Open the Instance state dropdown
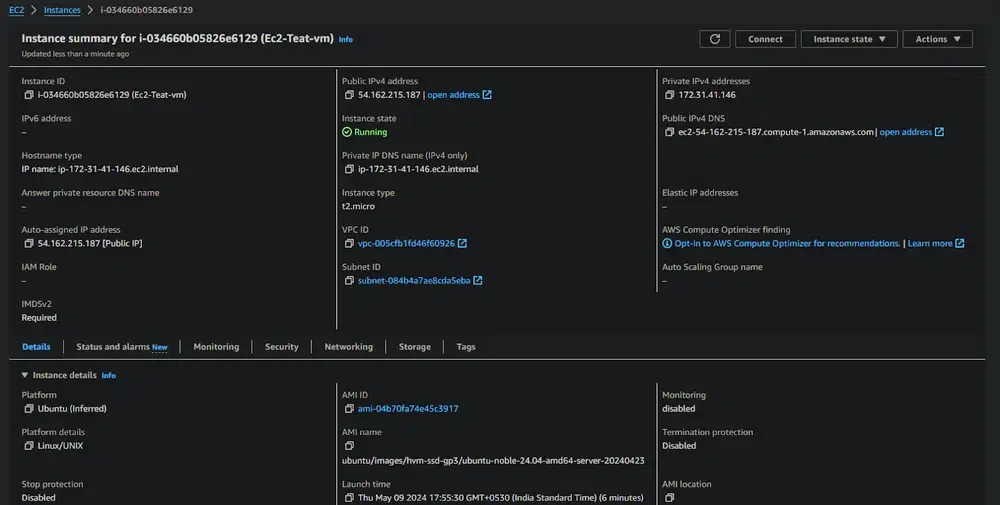This screenshot has height=505, width=1000. [849, 39]
